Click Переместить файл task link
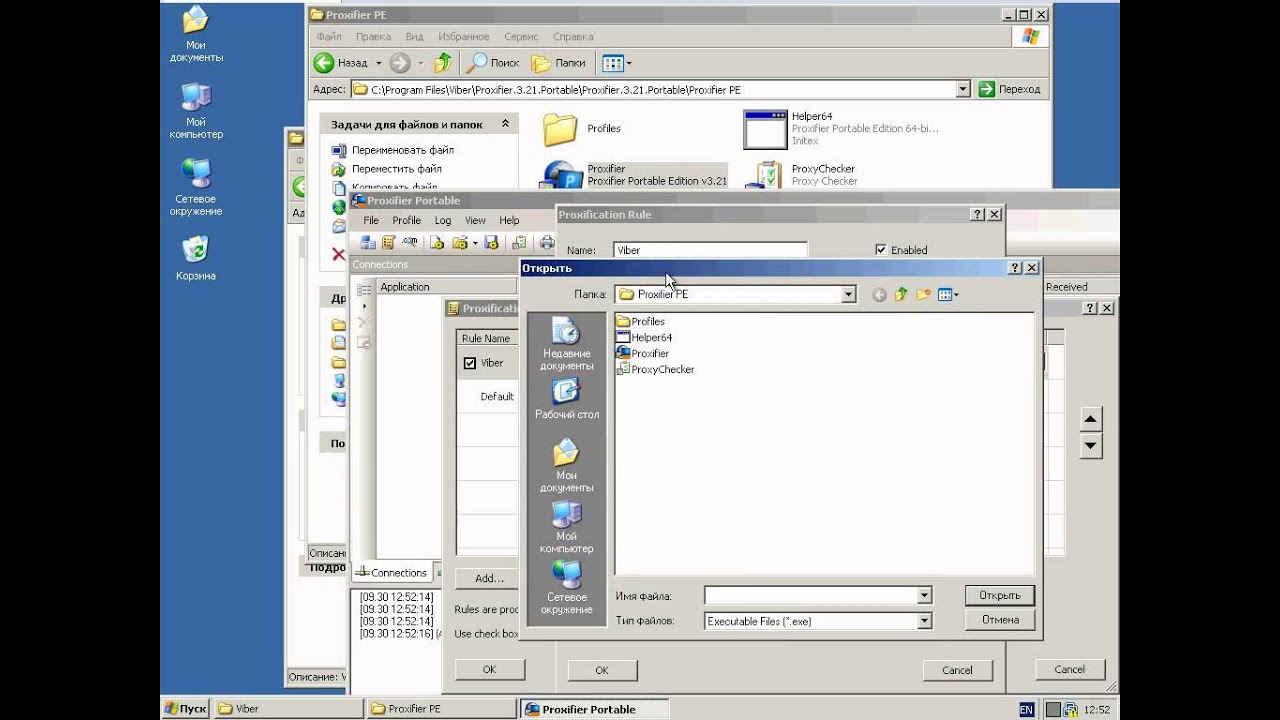The height and width of the screenshot is (720, 1280). 388,169
